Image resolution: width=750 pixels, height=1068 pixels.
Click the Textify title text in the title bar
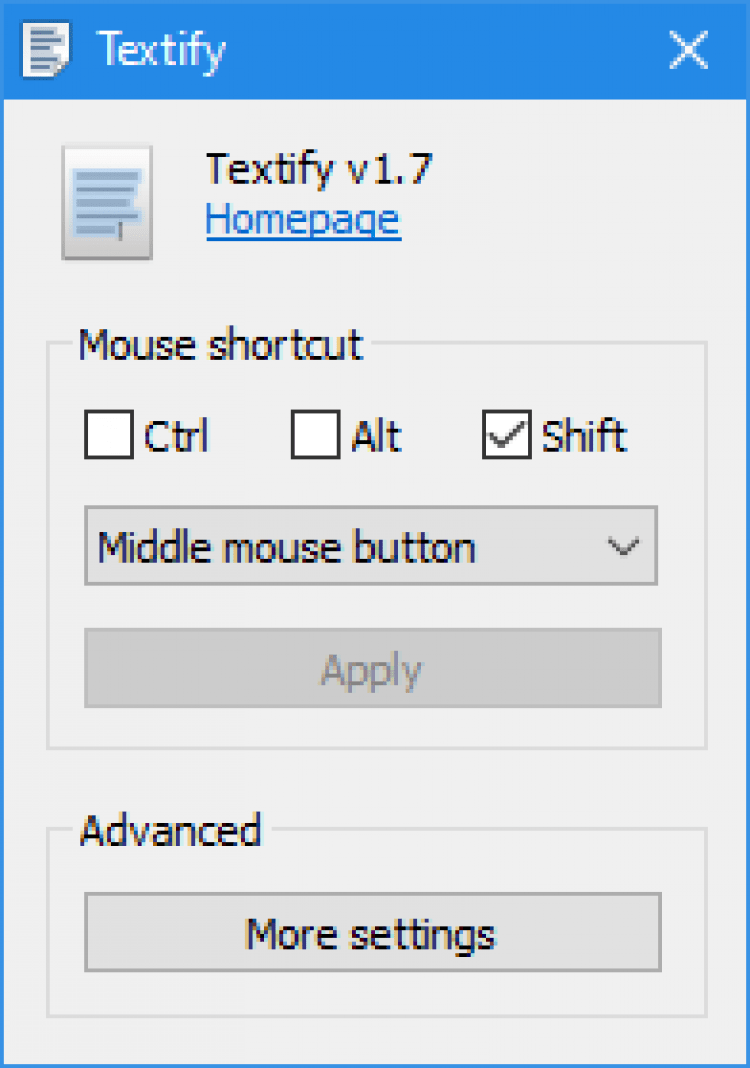pos(161,49)
